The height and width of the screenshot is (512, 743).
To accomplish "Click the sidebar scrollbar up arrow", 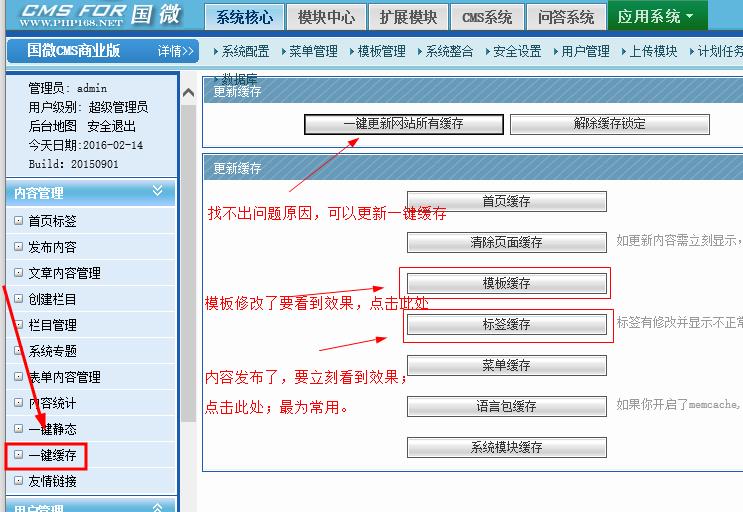I will 189,93.
